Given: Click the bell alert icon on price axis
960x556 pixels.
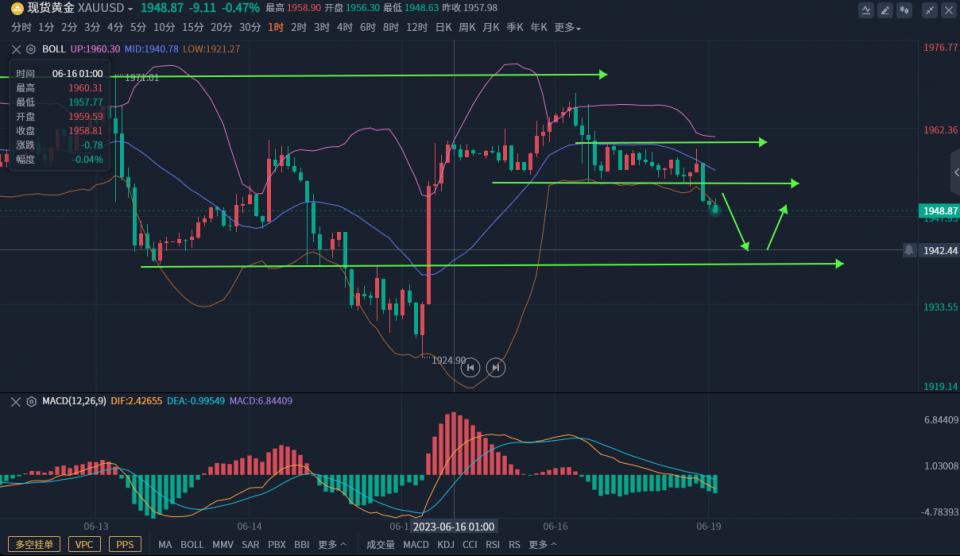Looking at the screenshot, I should (x=909, y=250).
